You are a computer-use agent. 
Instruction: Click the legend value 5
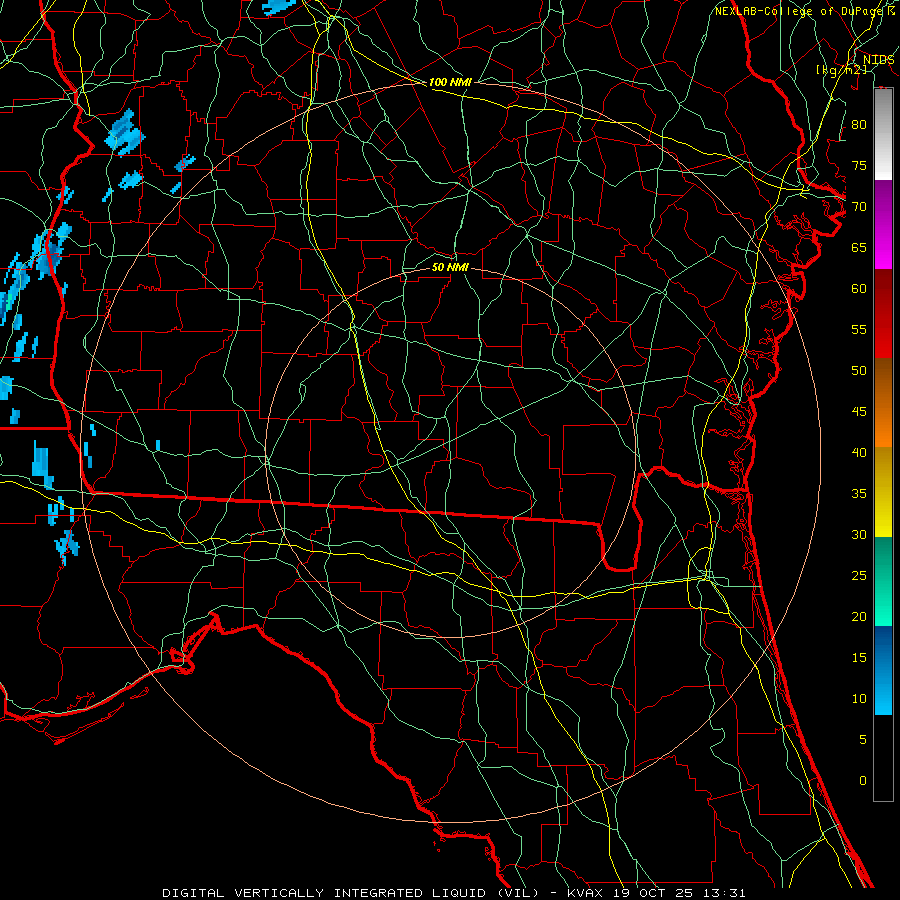[x=863, y=739]
